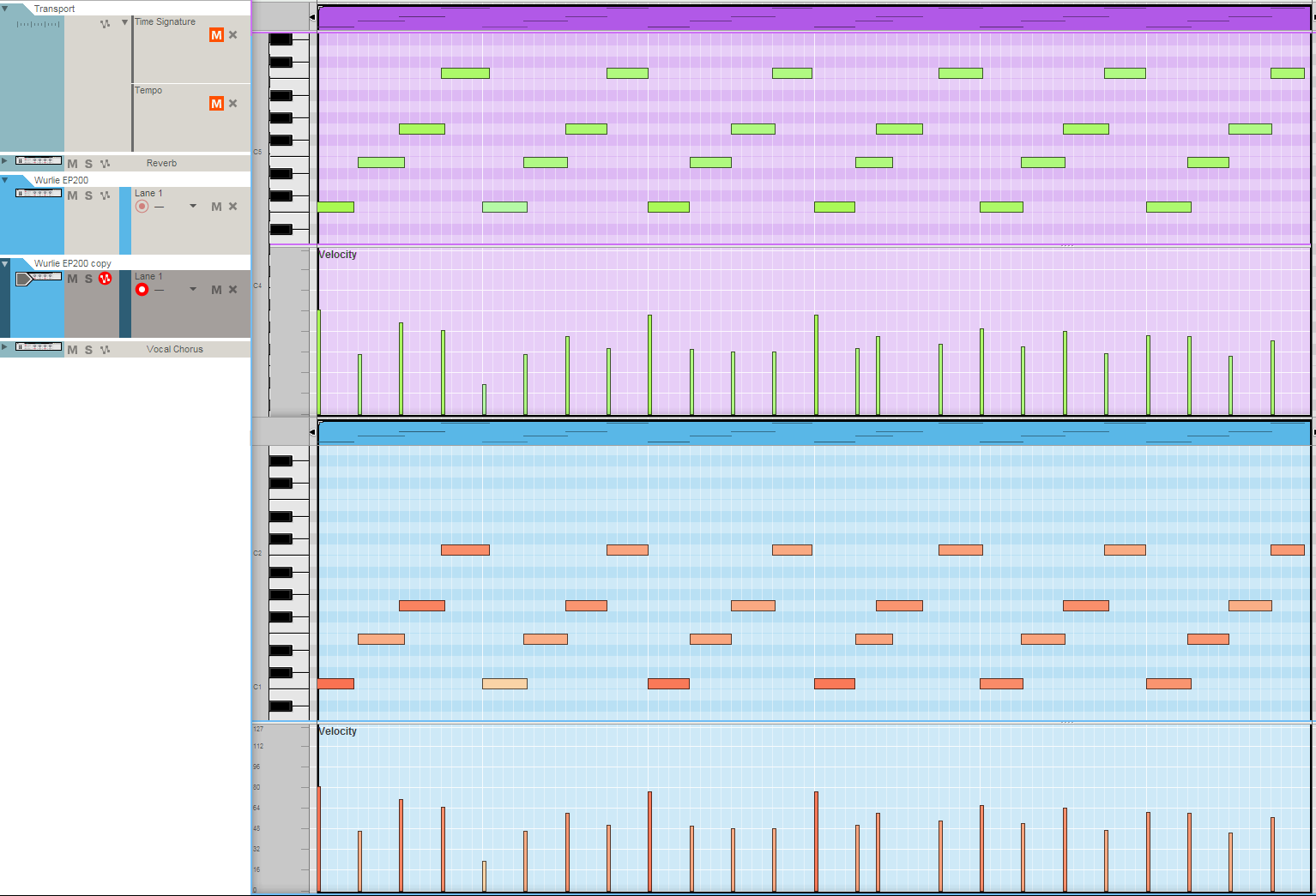The image size is (1316, 896).
Task: Delete the Time Signature lane
Action: click(232, 35)
